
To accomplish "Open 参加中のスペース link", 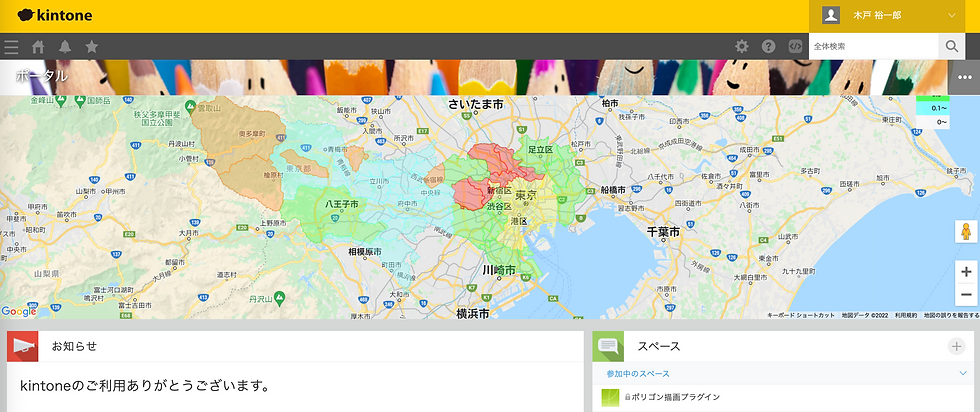I will [638, 373].
